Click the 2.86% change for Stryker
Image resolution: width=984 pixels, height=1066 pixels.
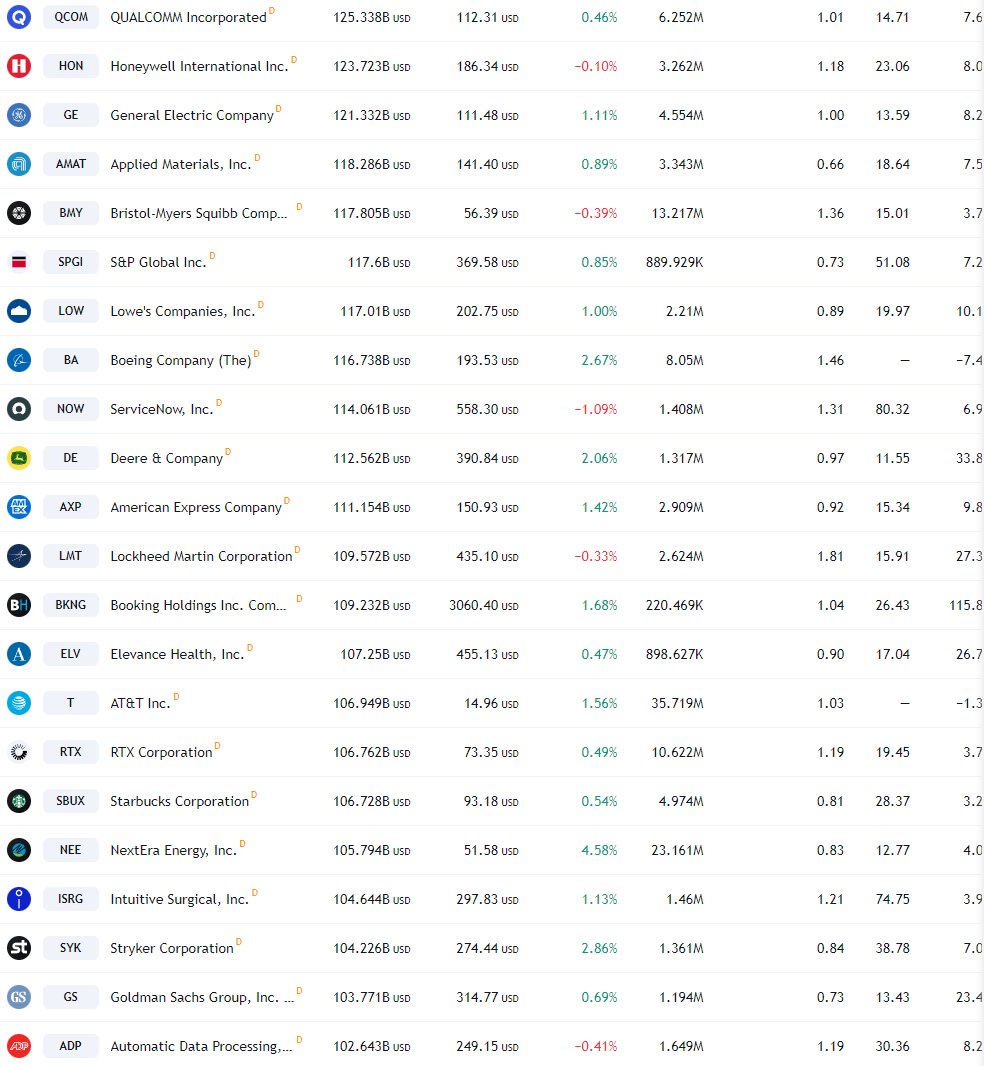(x=599, y=948)
